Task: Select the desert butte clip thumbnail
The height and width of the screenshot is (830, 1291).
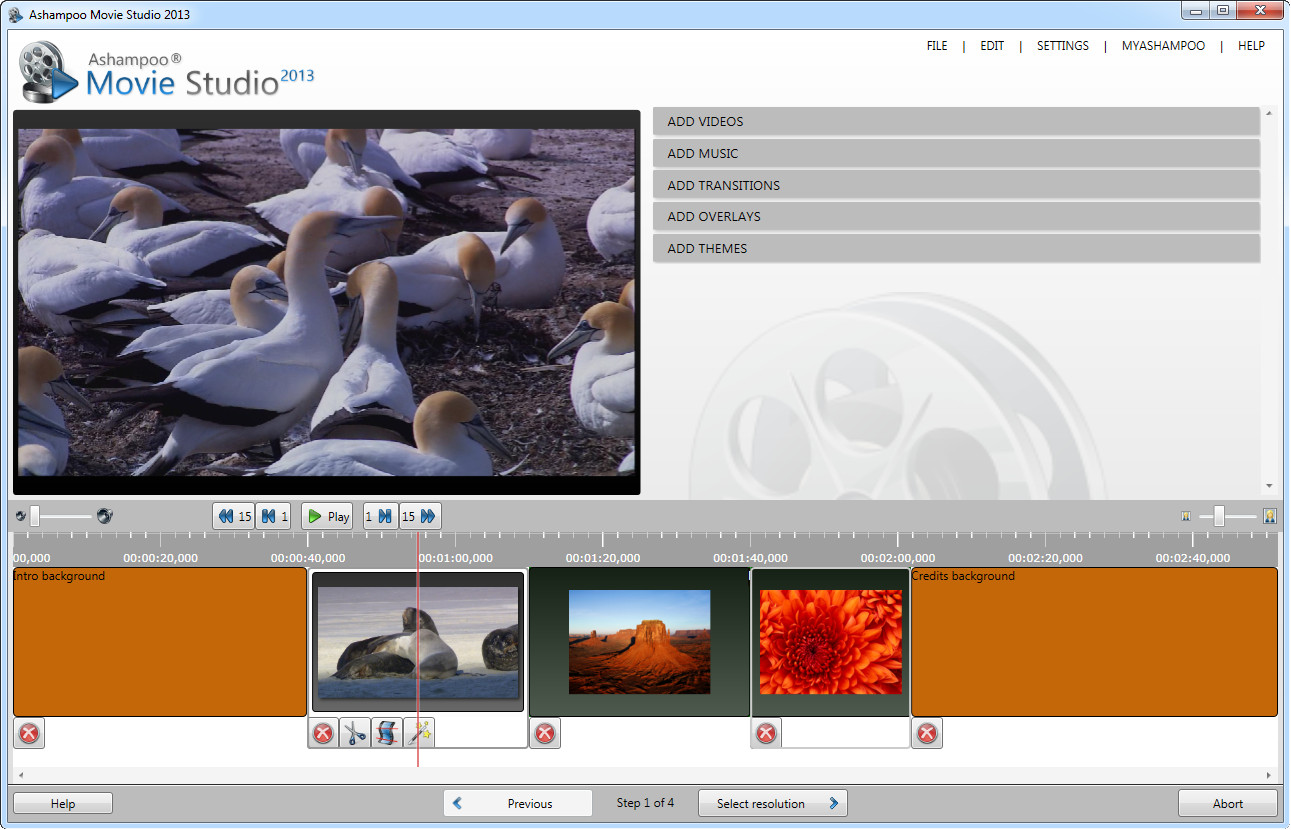Action: point(639,642)
